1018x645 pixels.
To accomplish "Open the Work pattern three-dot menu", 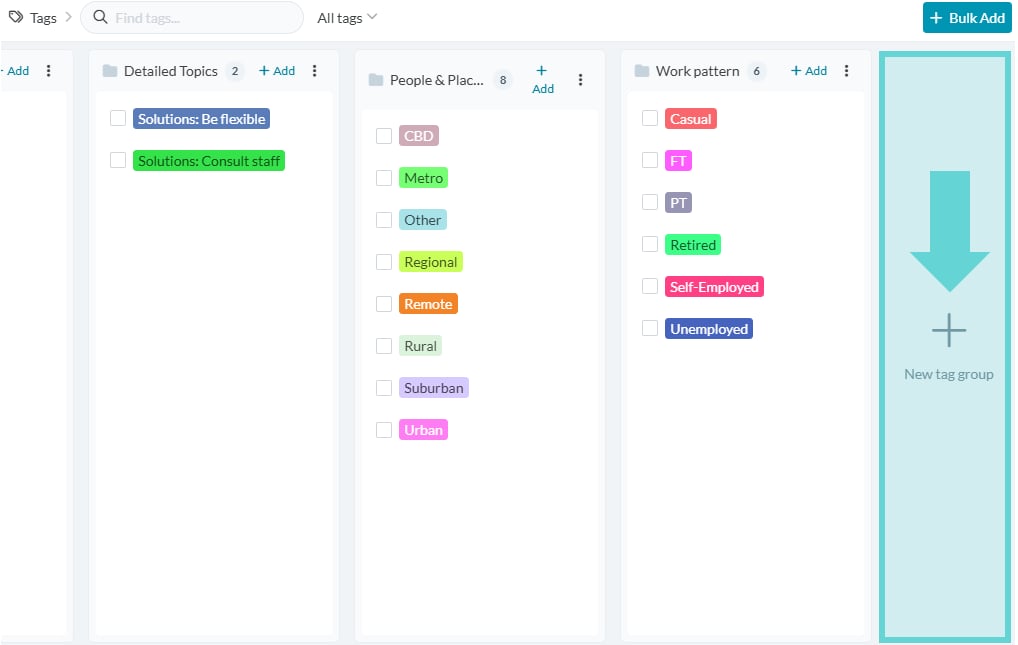I will pos(846,71).
